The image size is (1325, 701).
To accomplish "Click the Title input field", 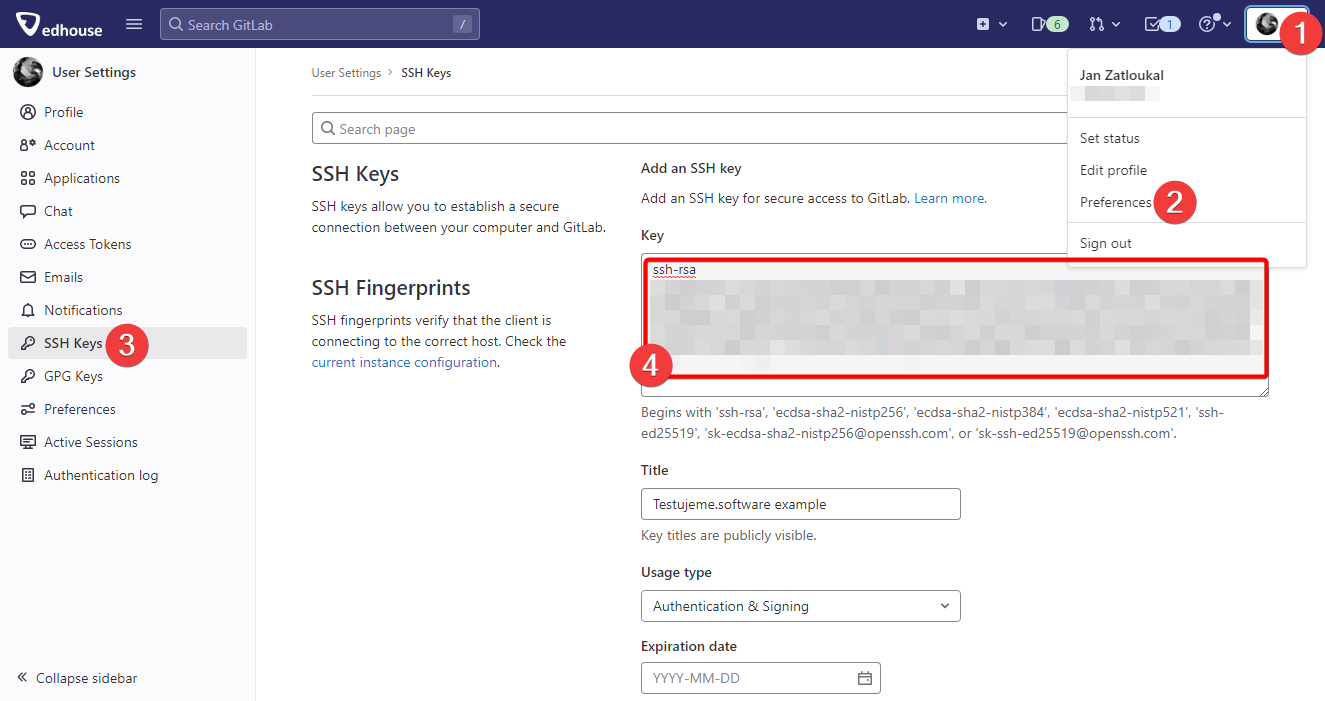I will point(800,504).
